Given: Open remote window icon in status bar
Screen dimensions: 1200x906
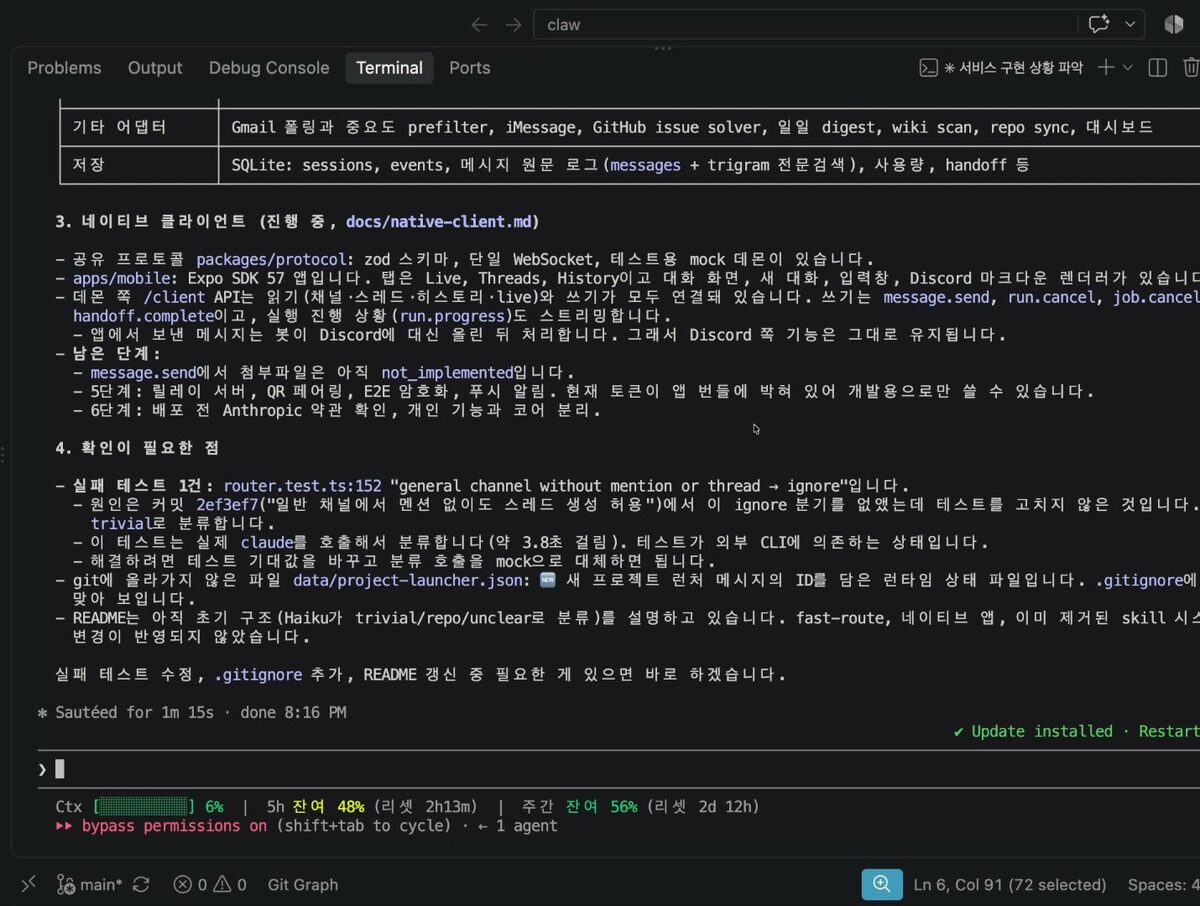Looking at the screenshot, I should coord(28,885).
